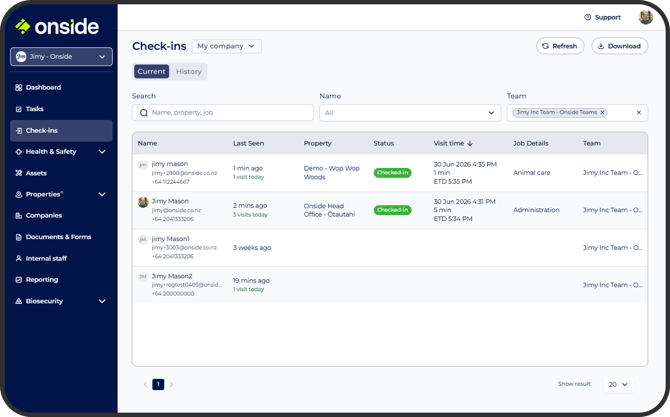Click the Team filter input field
The height and width of the screenshot is (417, 670).
[577, 113]
